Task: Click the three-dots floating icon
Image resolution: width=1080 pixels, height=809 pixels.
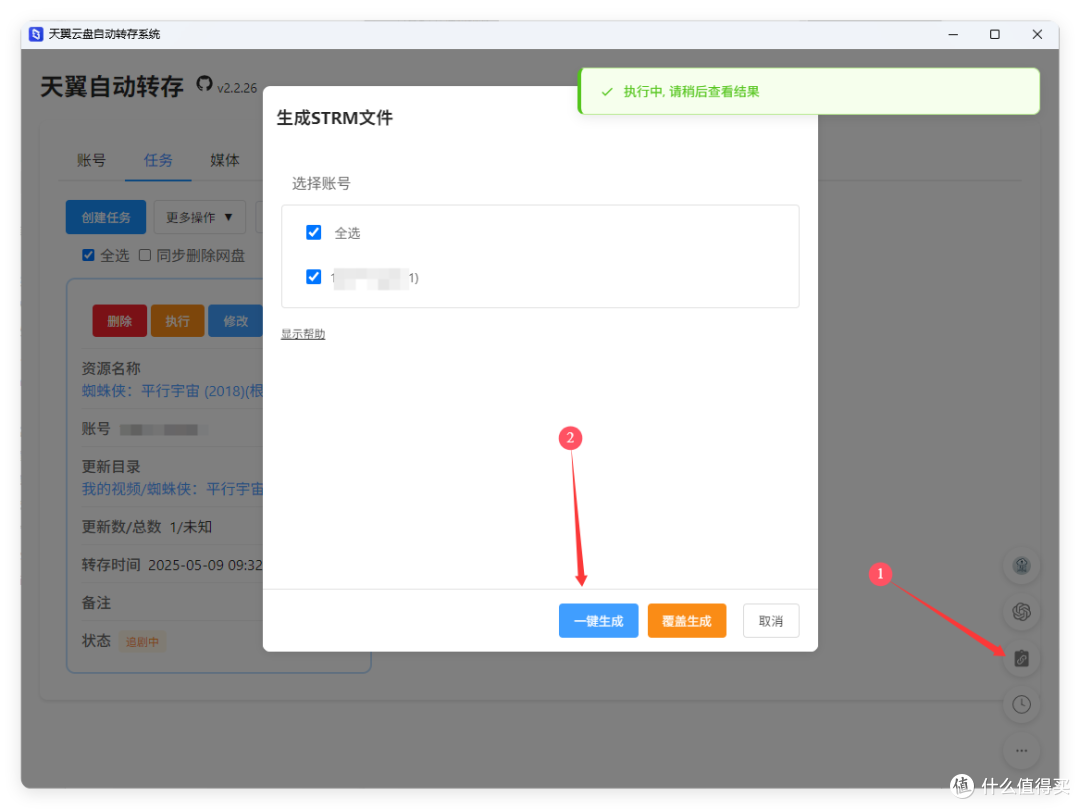Action: point(1021,750)
